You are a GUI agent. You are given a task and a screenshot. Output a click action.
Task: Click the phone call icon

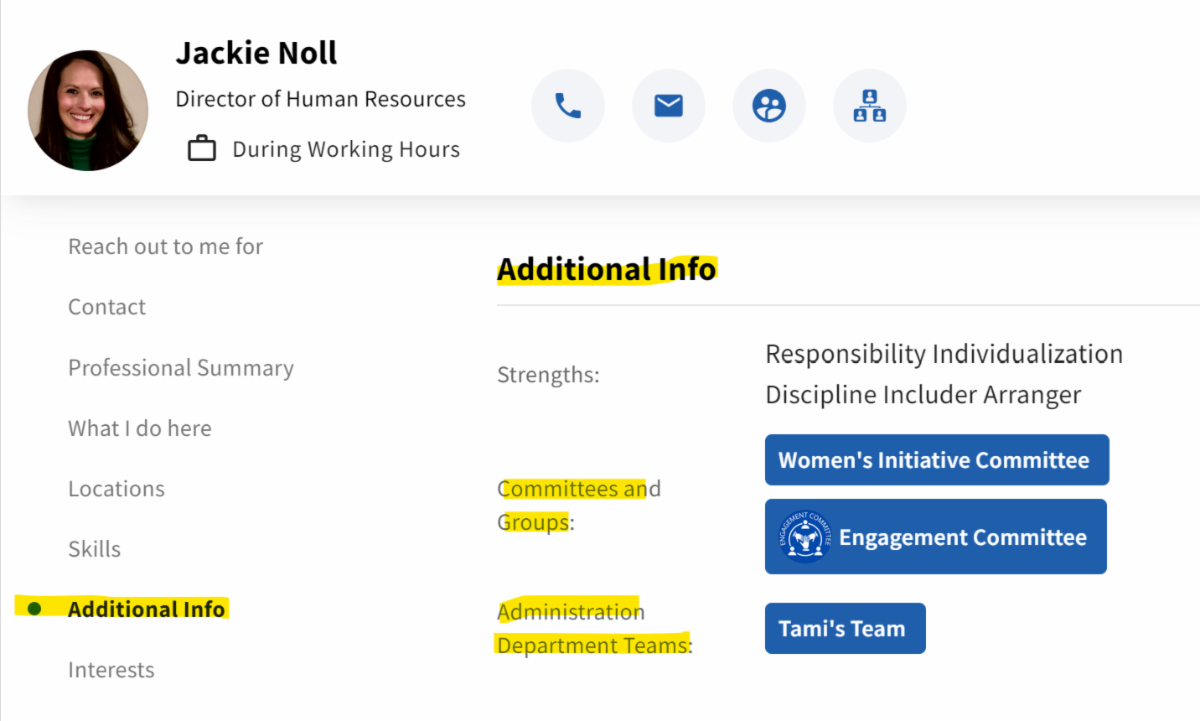(x=568, y=106)
